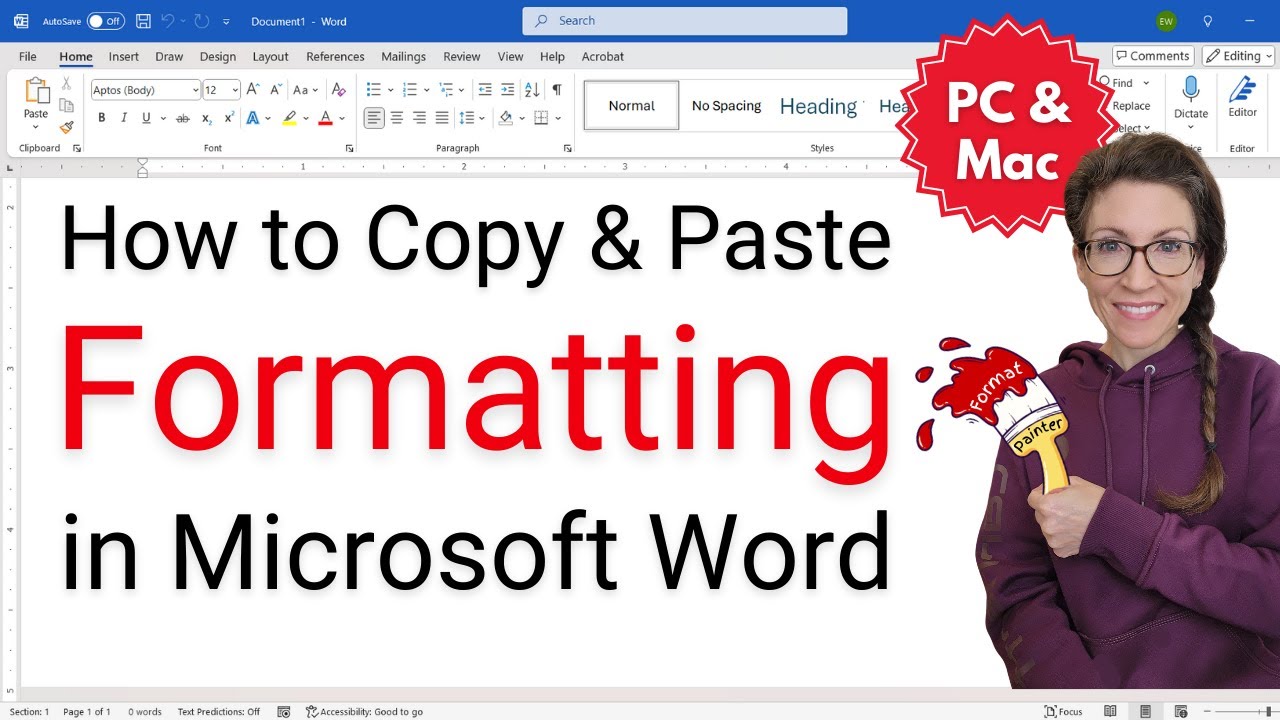
Task: Clear all formatting with the eraser A icon
Action: point(339,90)
